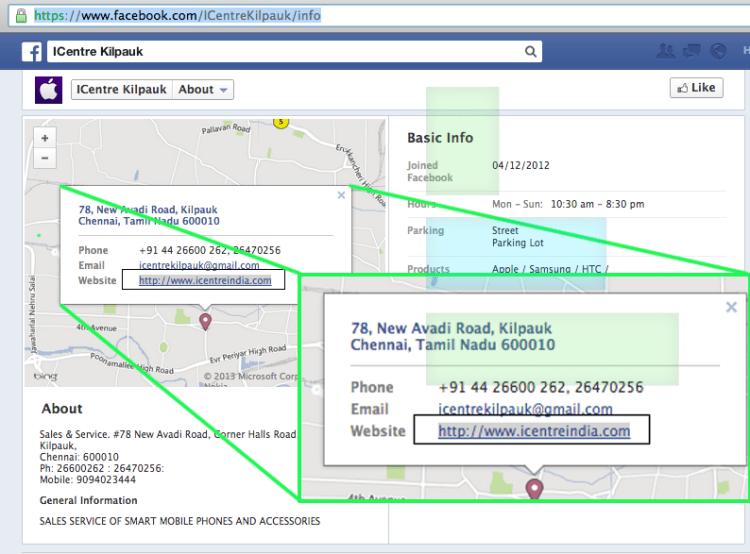Open the icentreindia.com website link in small popup
This screenshot has height=554, width=750.
coord(205,280)
